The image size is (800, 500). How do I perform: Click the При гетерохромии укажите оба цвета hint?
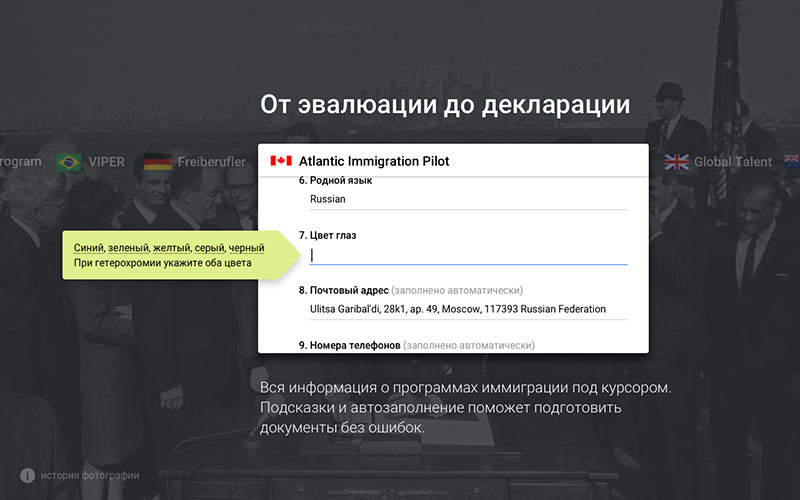click(163, 263)
